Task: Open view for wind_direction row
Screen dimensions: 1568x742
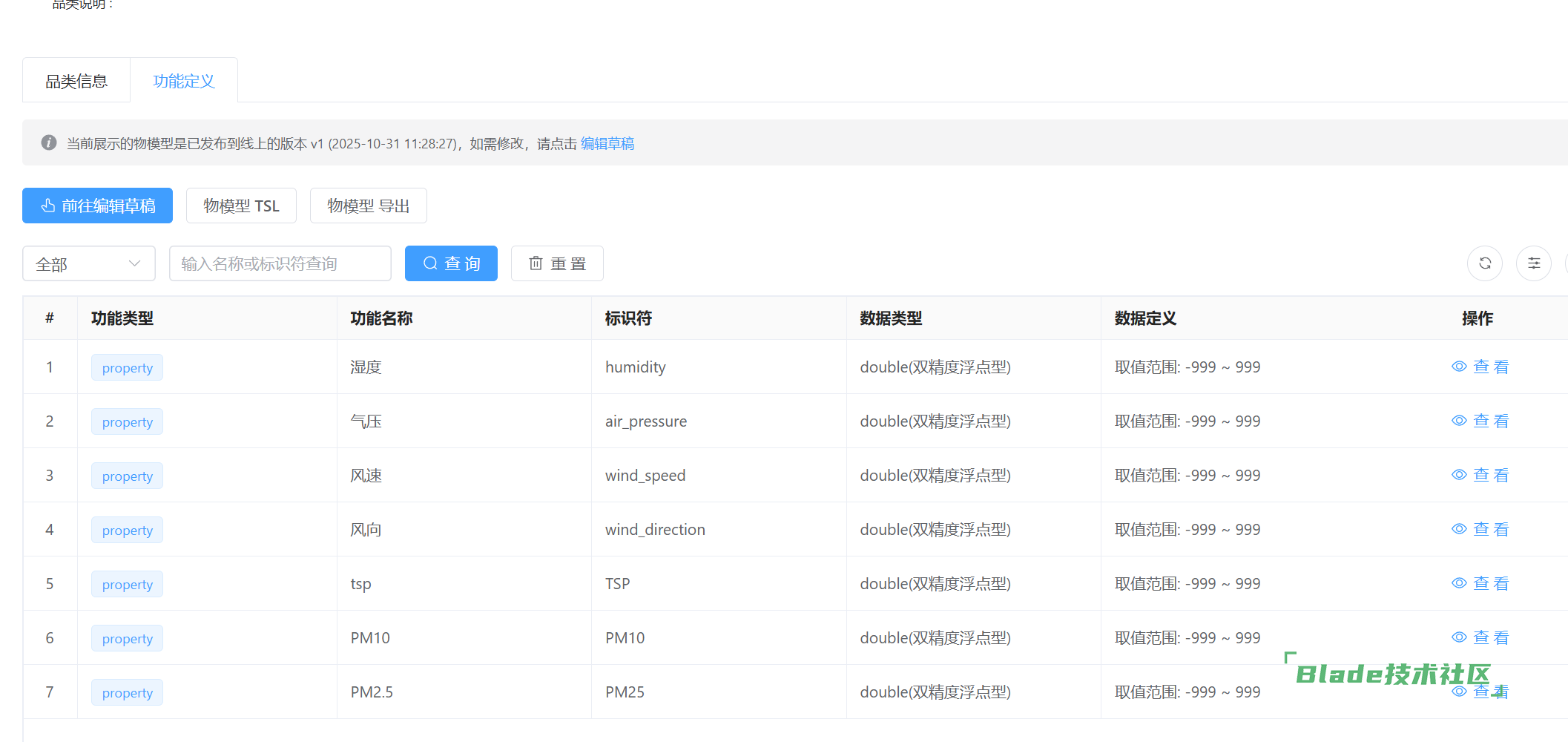Action: (1480, 529)
